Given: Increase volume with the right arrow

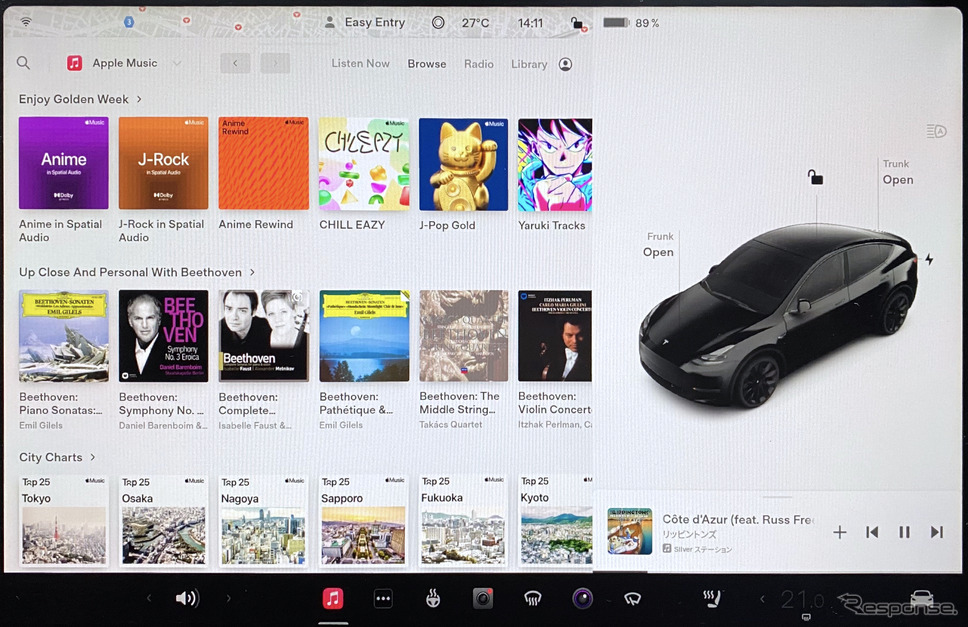Looking at the screenshot, I should coord(228,598).
